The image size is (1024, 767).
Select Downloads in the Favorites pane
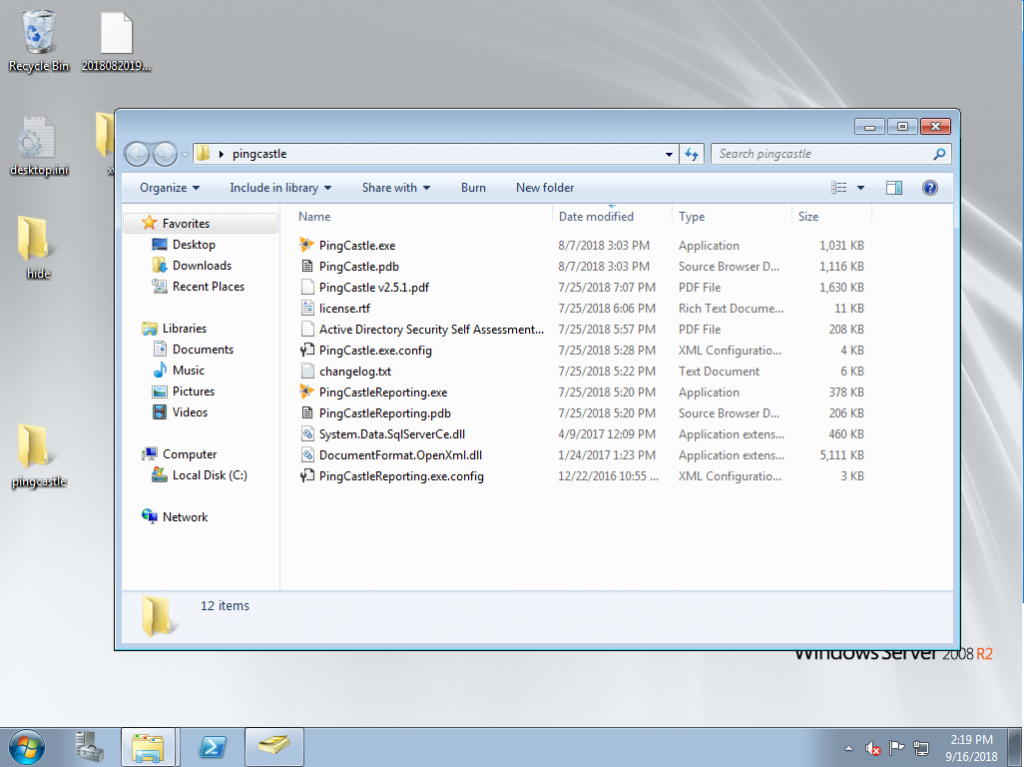point(201,265)
